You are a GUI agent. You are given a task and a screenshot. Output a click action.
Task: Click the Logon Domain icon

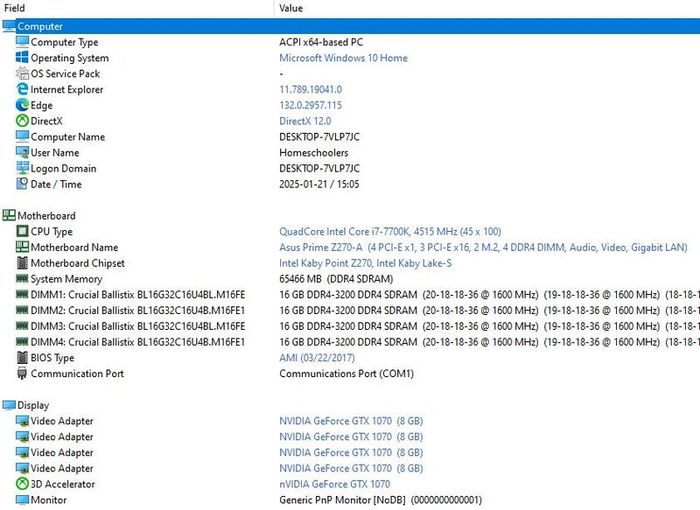[22, 168]
